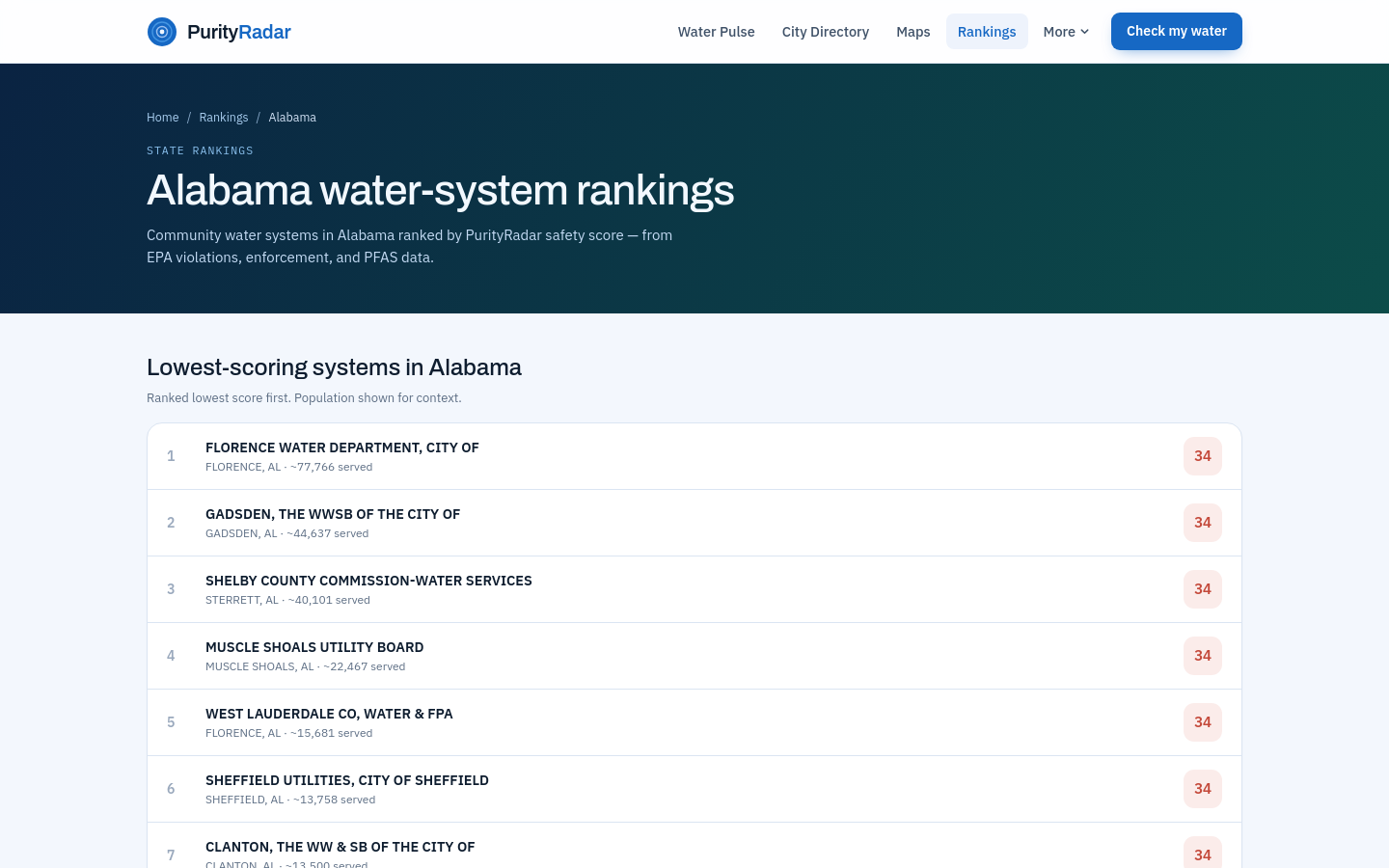Select the Rankings nav tab
This screenshot has width=1389, height=868.
987,32
